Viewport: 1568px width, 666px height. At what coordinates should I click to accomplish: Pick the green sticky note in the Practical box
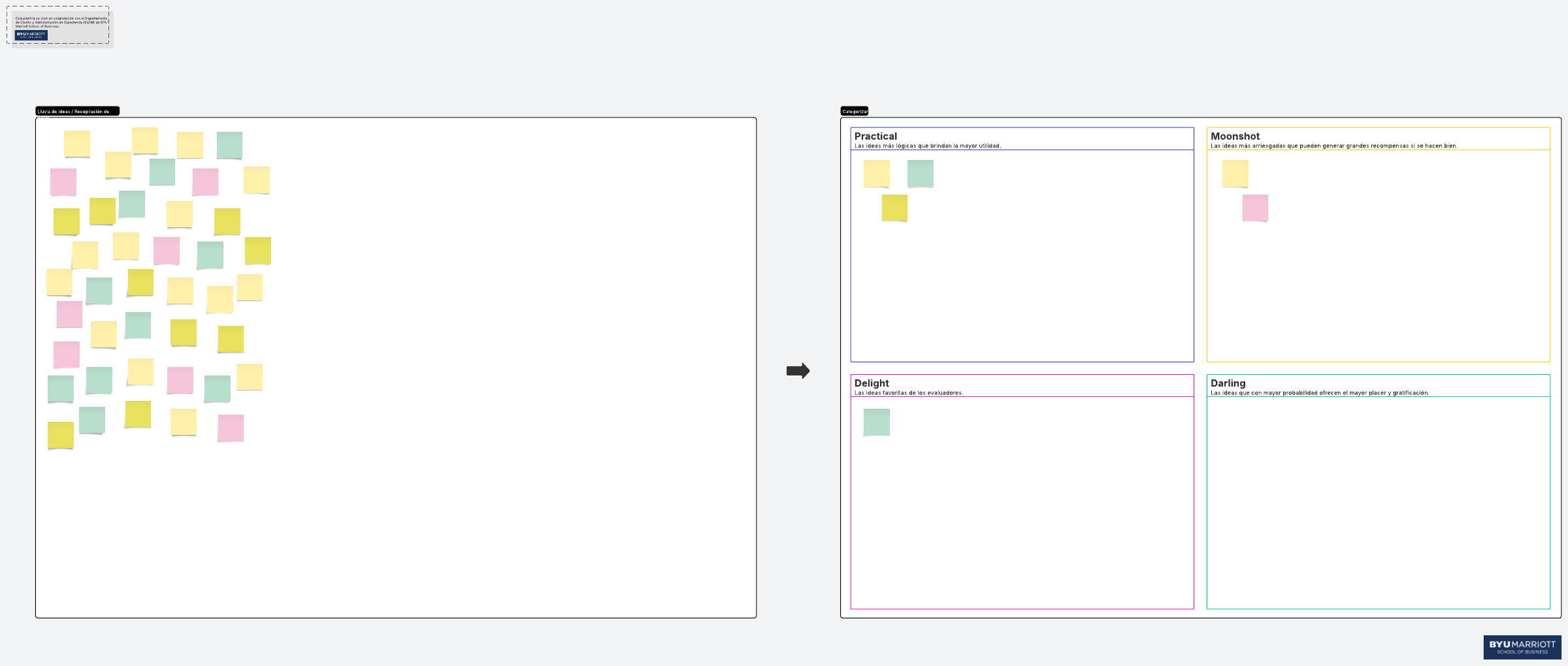(x=920, y=174)
